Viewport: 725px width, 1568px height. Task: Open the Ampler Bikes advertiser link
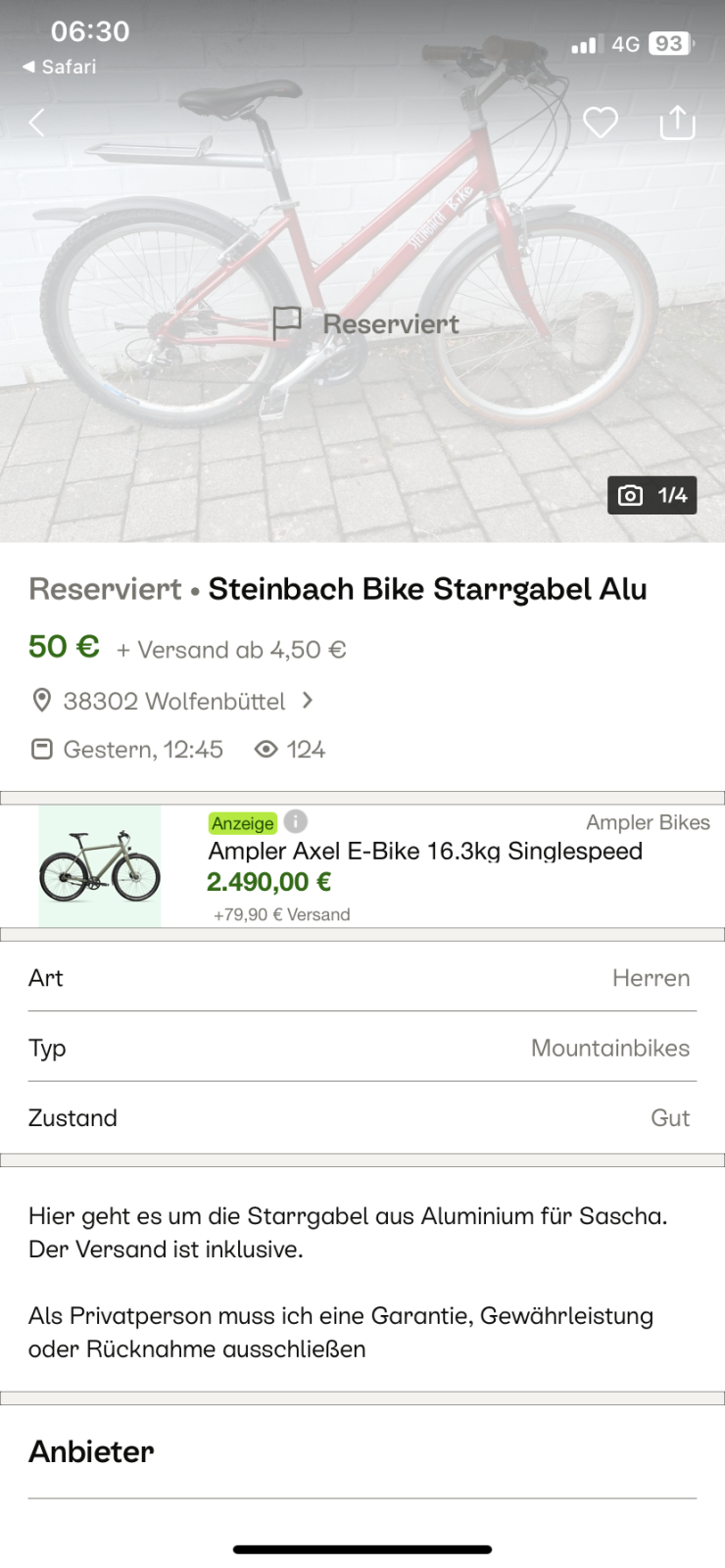[x=648, y=822]
